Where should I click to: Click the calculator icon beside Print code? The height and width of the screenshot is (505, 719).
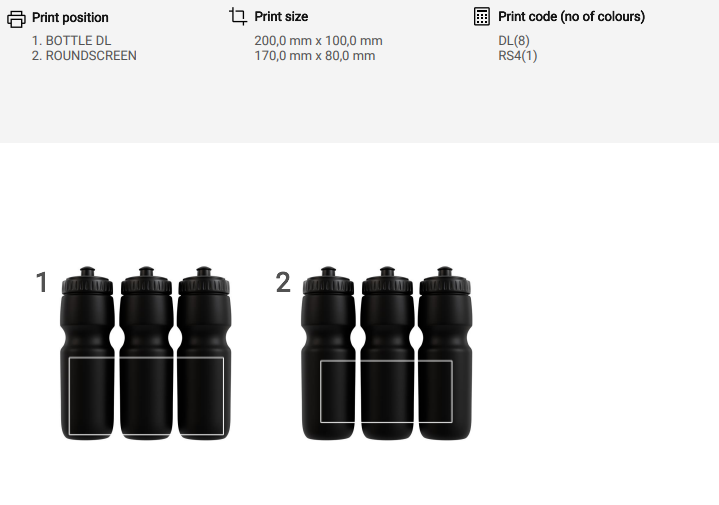coord(482,16)
